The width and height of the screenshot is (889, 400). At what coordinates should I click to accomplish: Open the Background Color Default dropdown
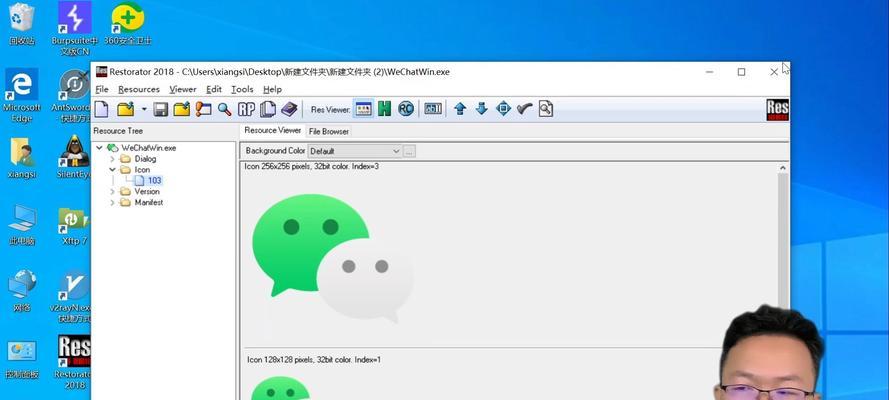[x=355, y=151]
